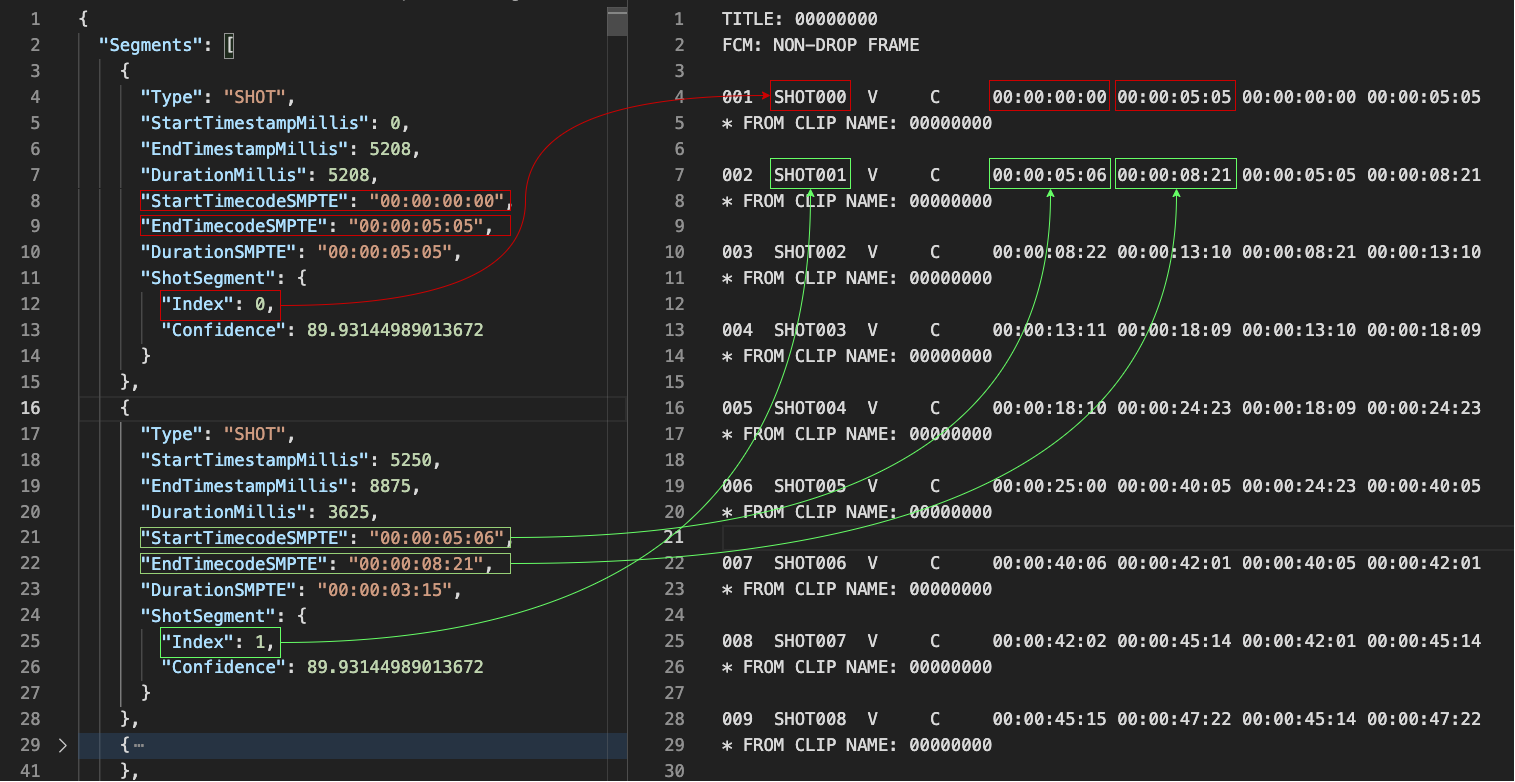Image resolution: width=1515 pixels, height=782 pixels.
Task: Click "TITLE: 00000000" in the EDL file
Action: click(800, 19)
